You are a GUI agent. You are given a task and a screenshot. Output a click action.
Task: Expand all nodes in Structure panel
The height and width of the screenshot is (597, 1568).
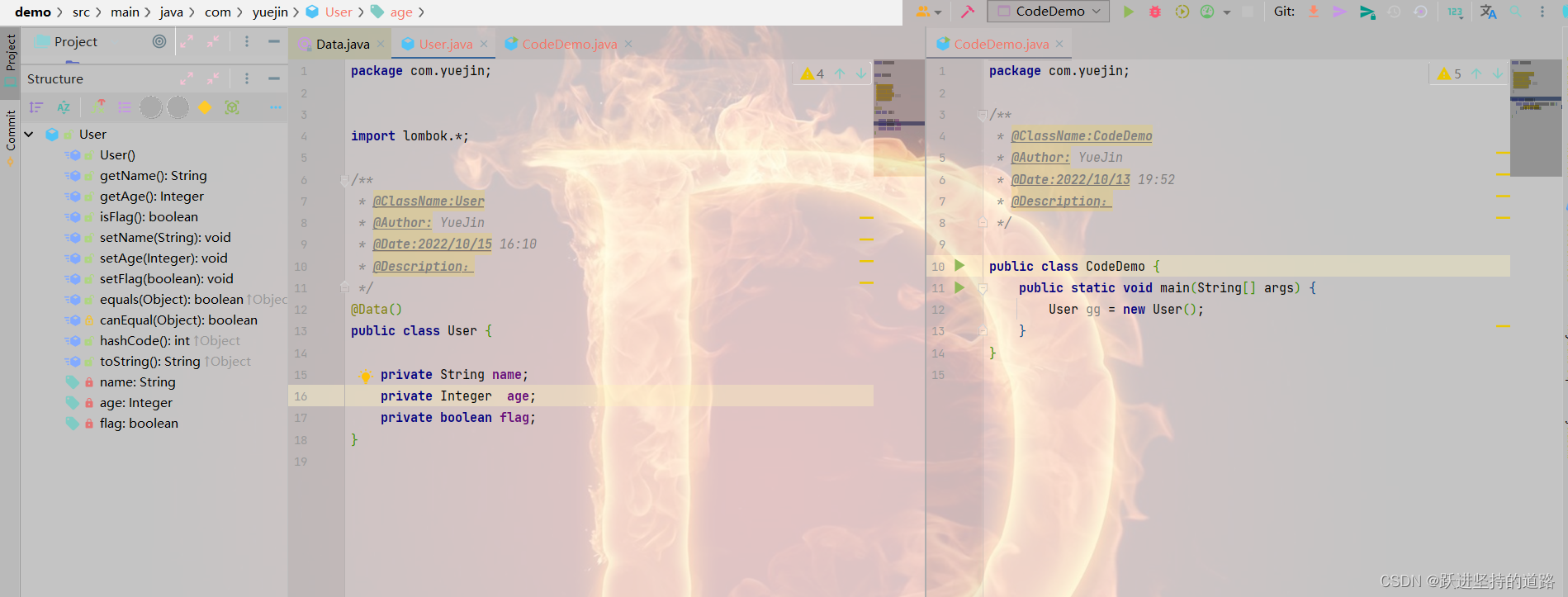[187, 78]
